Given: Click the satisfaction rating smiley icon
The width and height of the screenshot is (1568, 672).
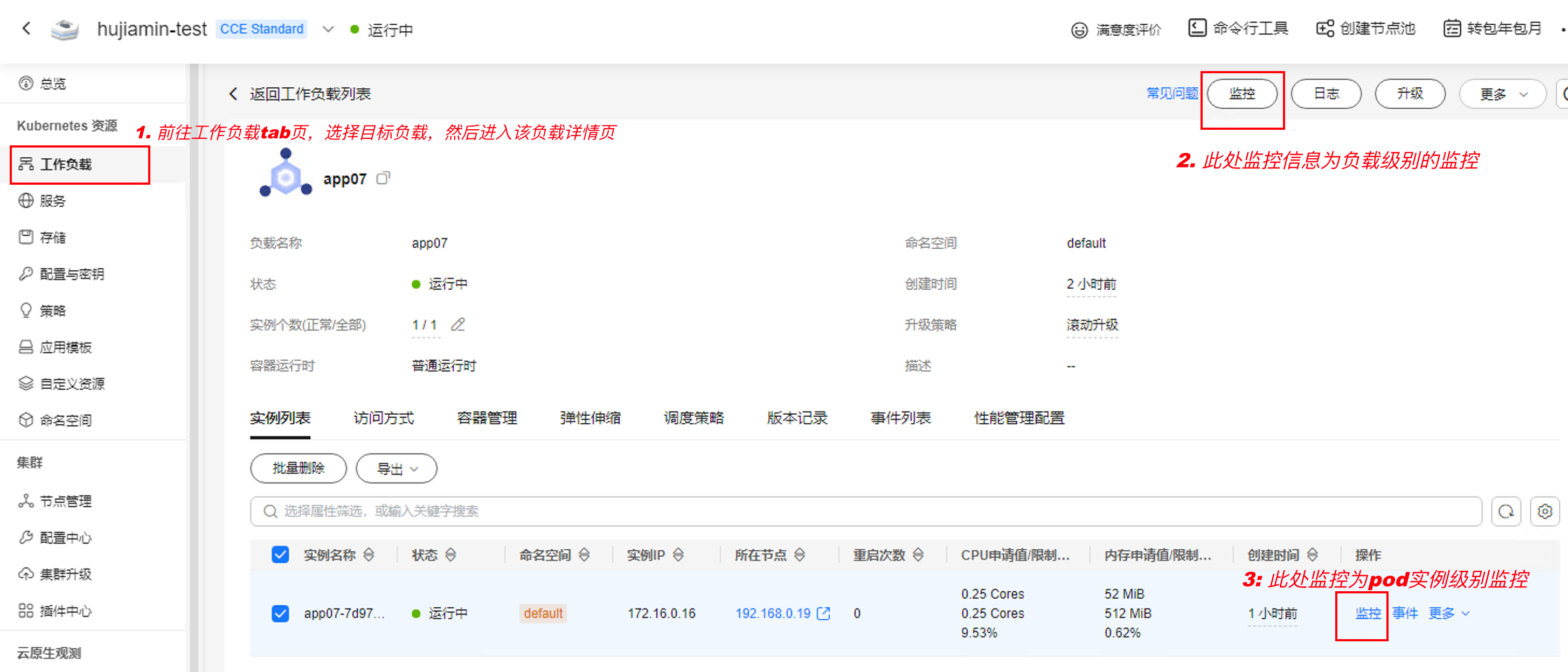Looking at the screenshot, I should click(x=1079, y=30).
